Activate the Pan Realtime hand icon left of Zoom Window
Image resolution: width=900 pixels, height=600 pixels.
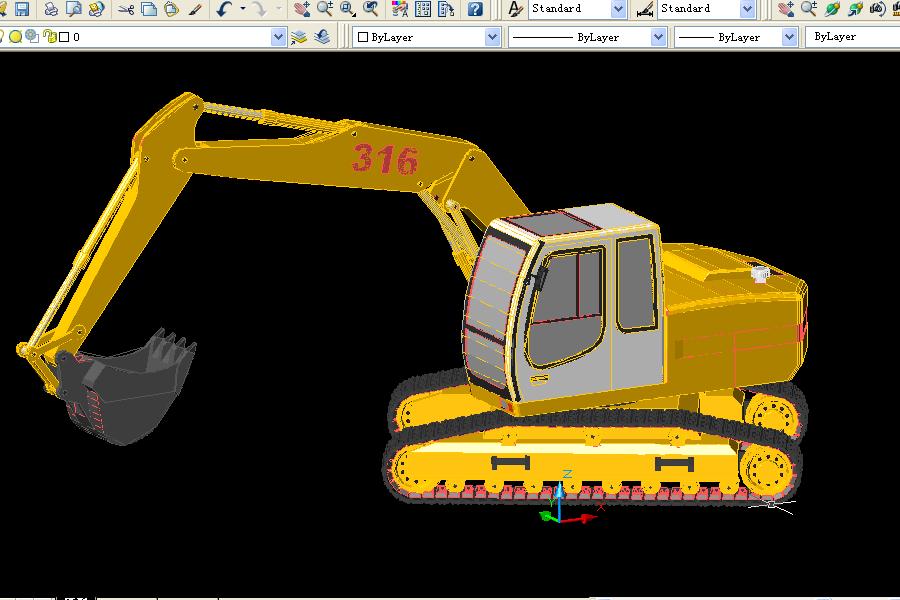pos(301,9)
